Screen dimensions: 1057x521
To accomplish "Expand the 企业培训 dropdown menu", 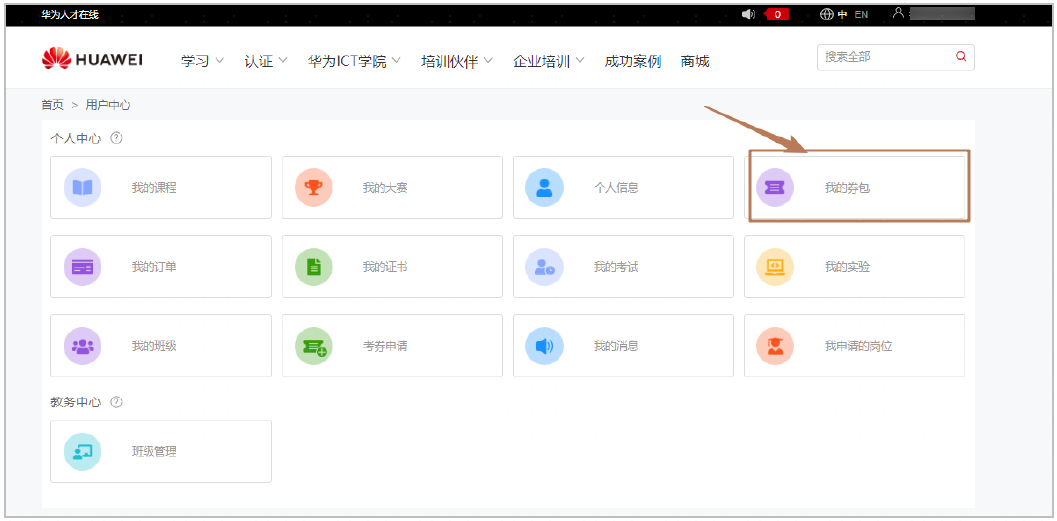I will pos(549,61).
